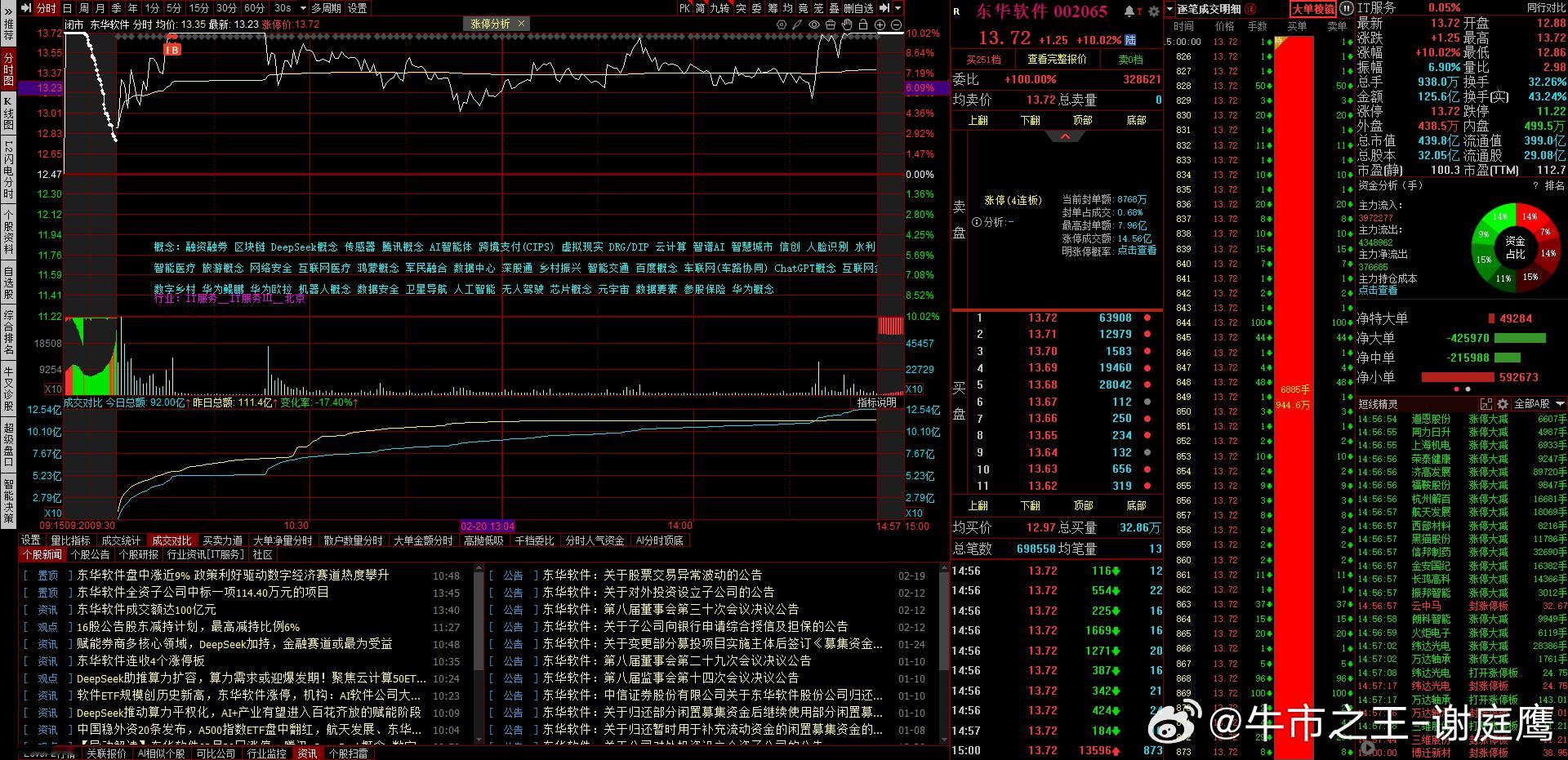Image resolution: width=1568 pixels, height=760 pixels.
Task: Click 买251档 button
Action: click(983, 60)
